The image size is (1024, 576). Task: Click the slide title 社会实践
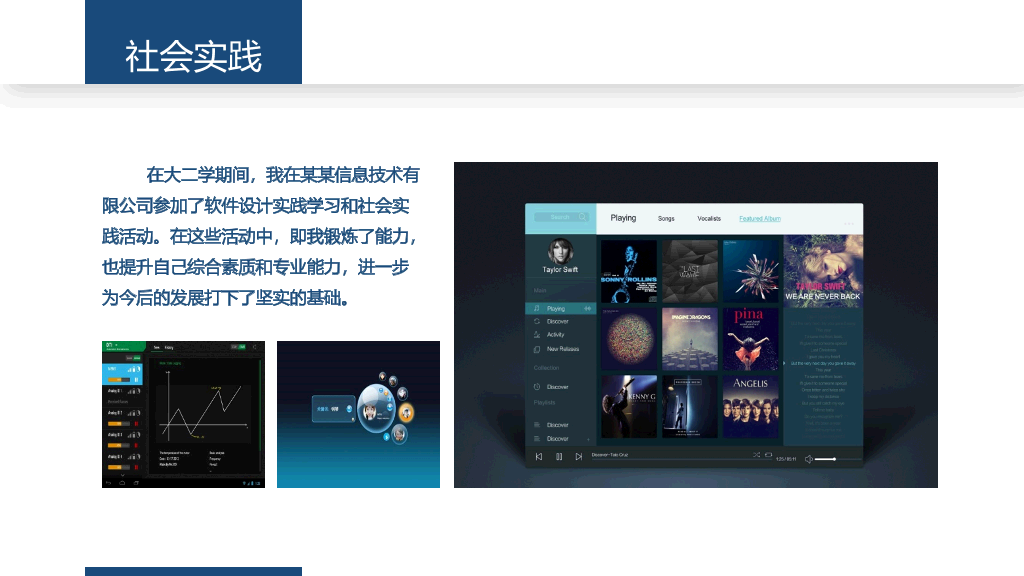[193, 57]
